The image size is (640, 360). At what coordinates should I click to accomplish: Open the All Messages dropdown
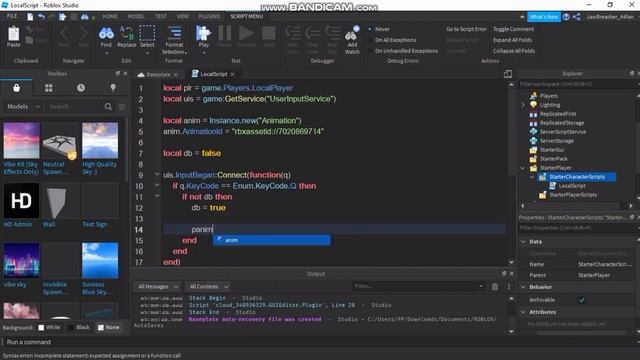158,287
